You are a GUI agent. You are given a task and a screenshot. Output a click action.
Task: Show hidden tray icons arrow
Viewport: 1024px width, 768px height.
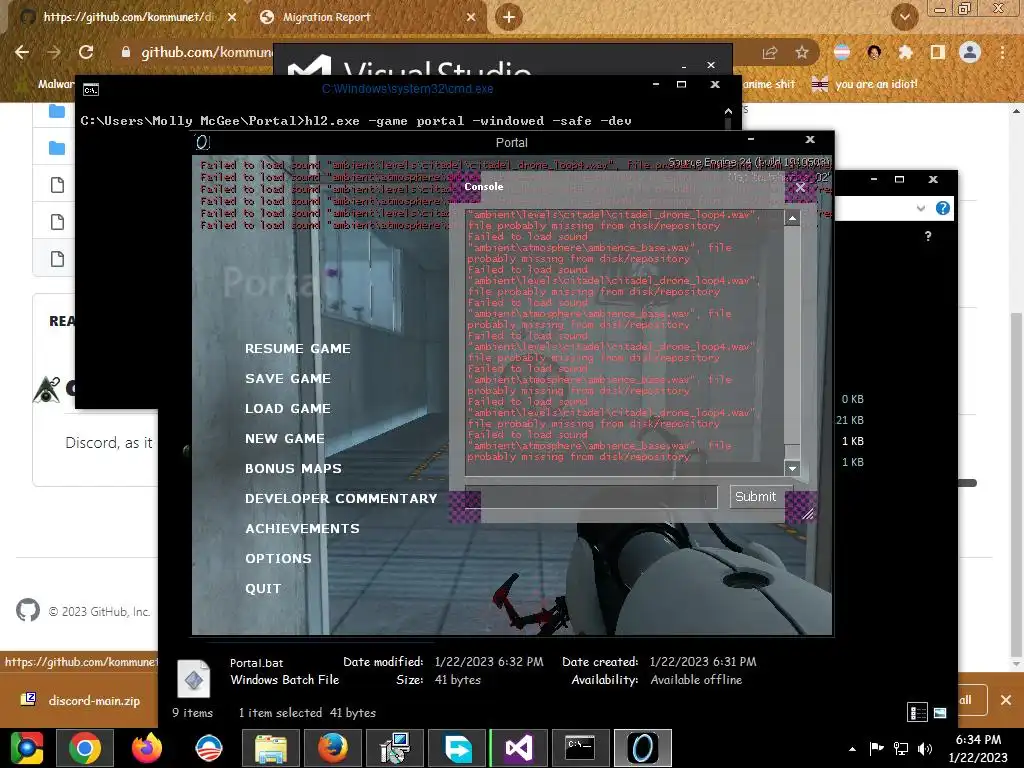point(852,749)
